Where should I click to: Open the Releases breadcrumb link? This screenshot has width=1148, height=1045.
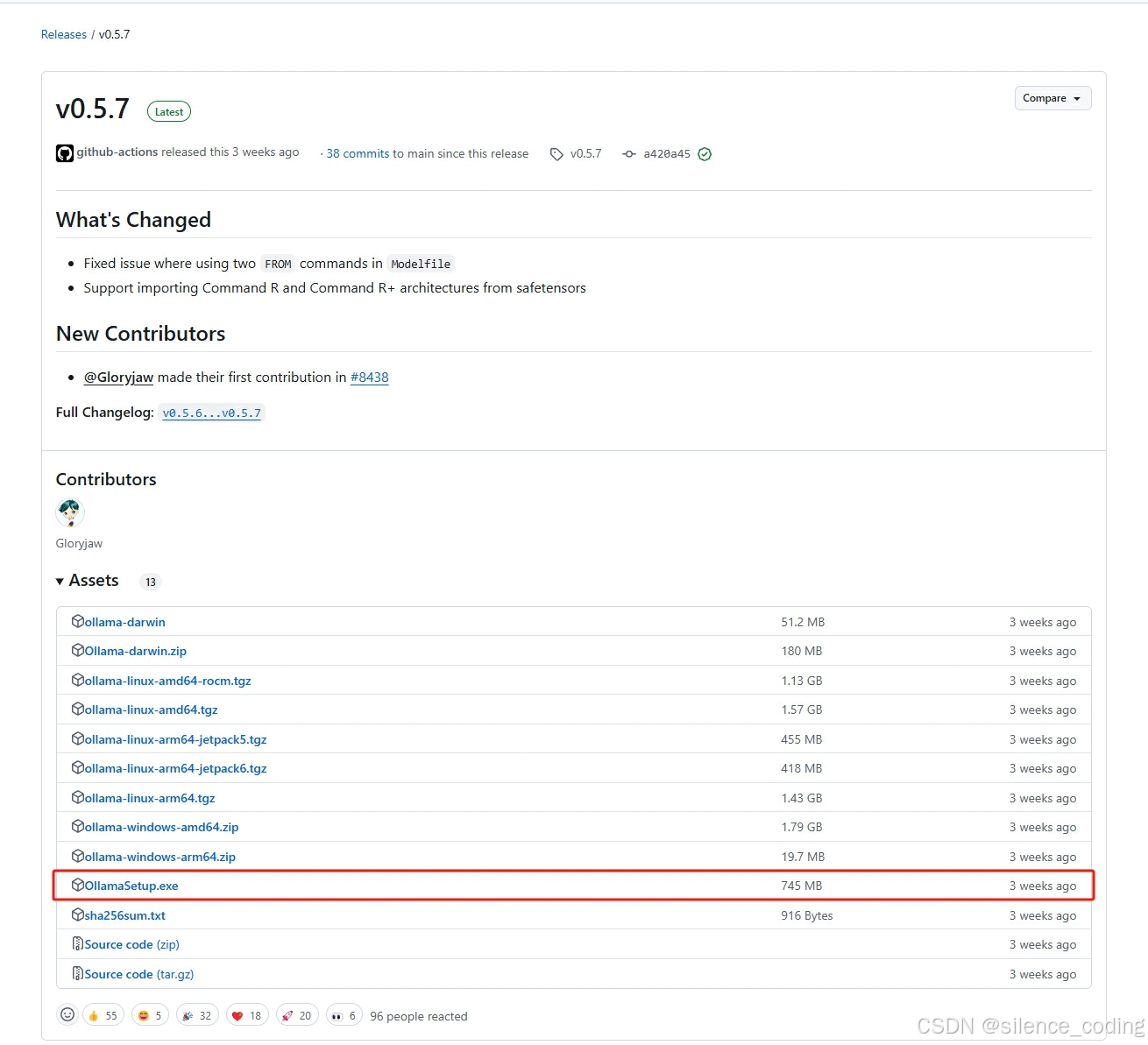point(64,34)
